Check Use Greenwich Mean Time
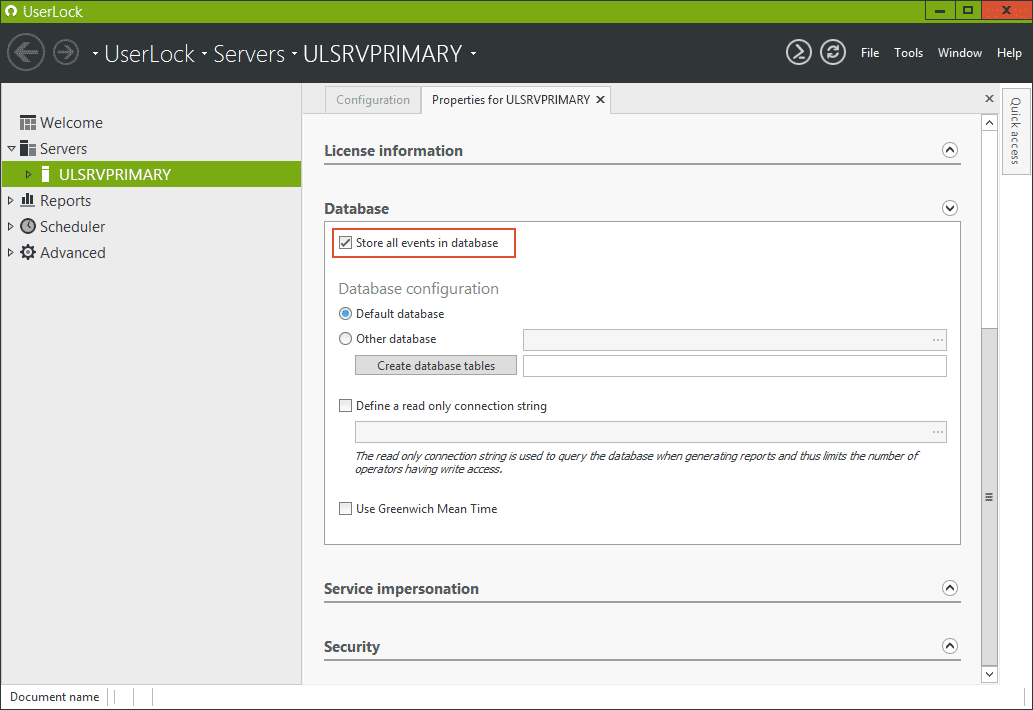The height and width of the screenshot is (710, 1033). (346, 509)
